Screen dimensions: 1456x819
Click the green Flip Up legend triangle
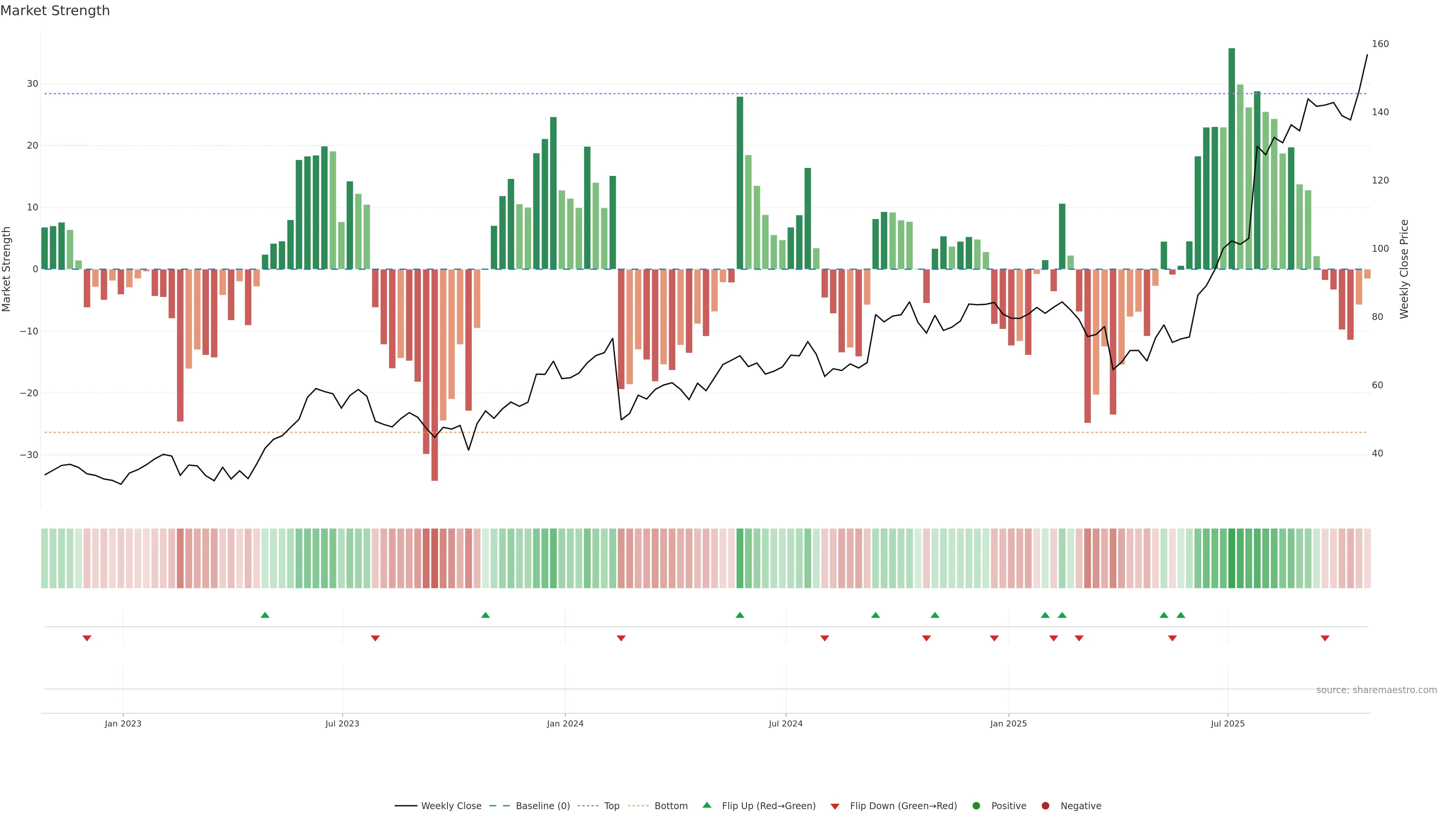(x=706, y=805)
